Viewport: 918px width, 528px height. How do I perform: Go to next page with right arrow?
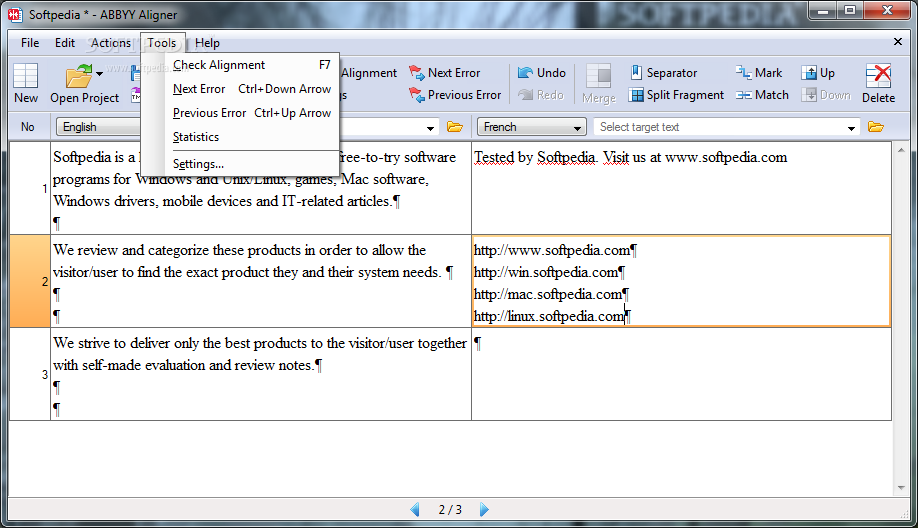484,510
